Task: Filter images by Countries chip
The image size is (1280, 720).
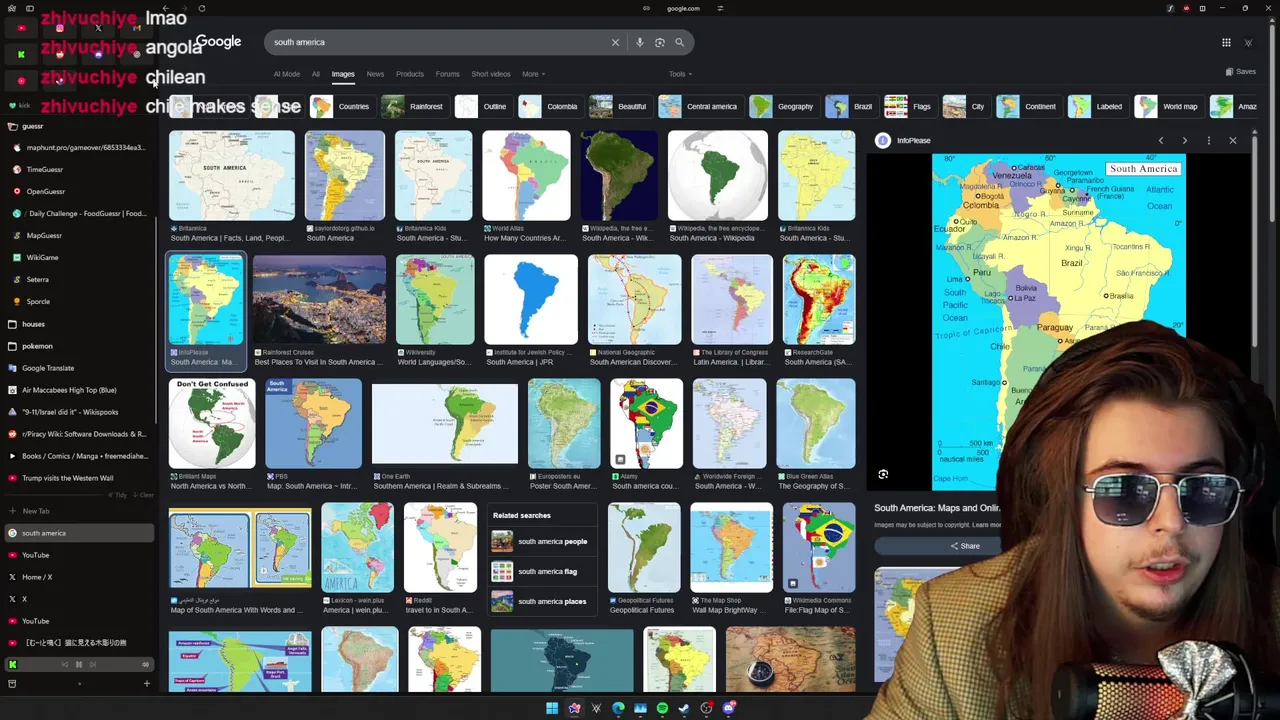Action: pos(341,106)
